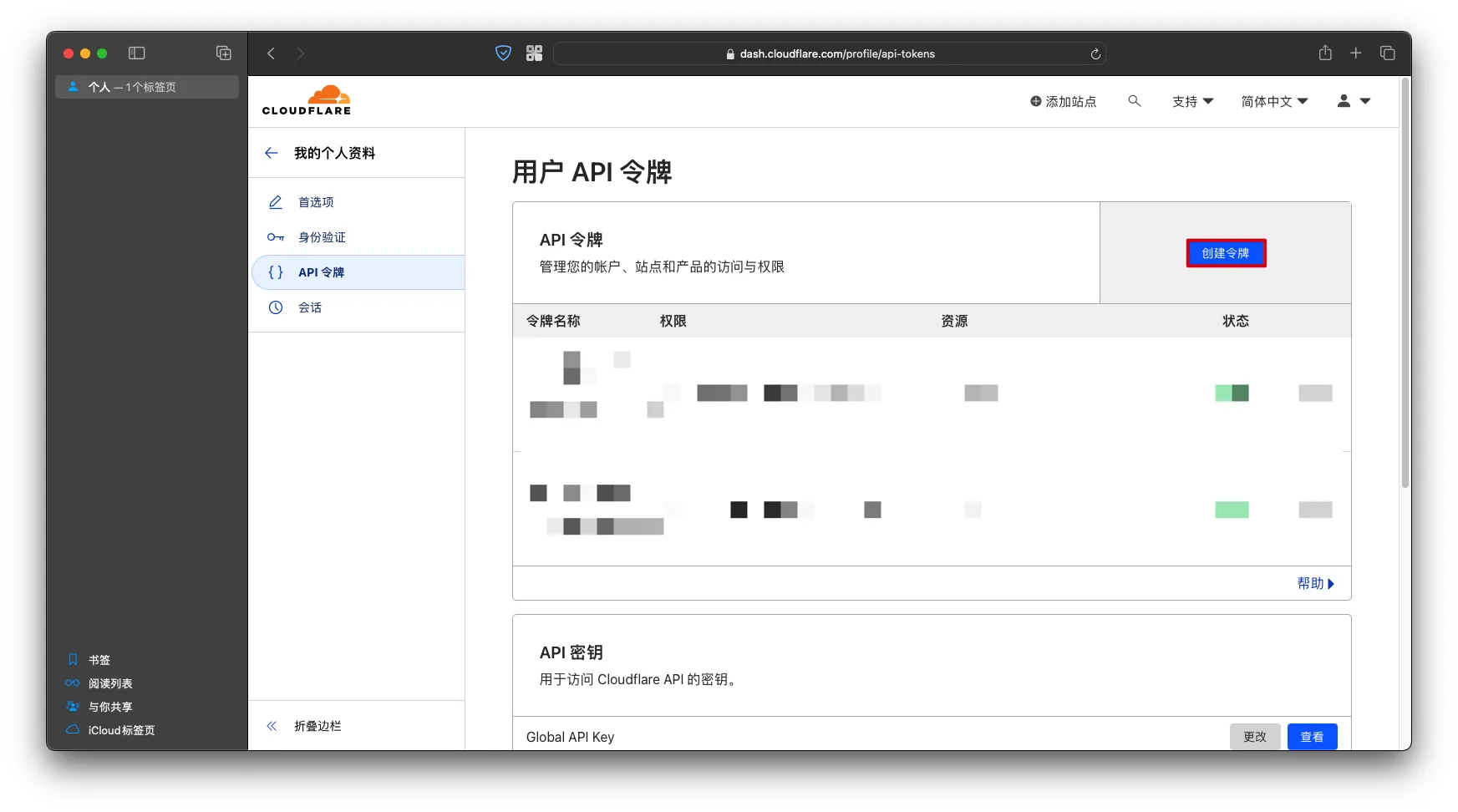1458x812 pixels.
Task: Expand the 支持 dropdown
Action: [1192, 101]
